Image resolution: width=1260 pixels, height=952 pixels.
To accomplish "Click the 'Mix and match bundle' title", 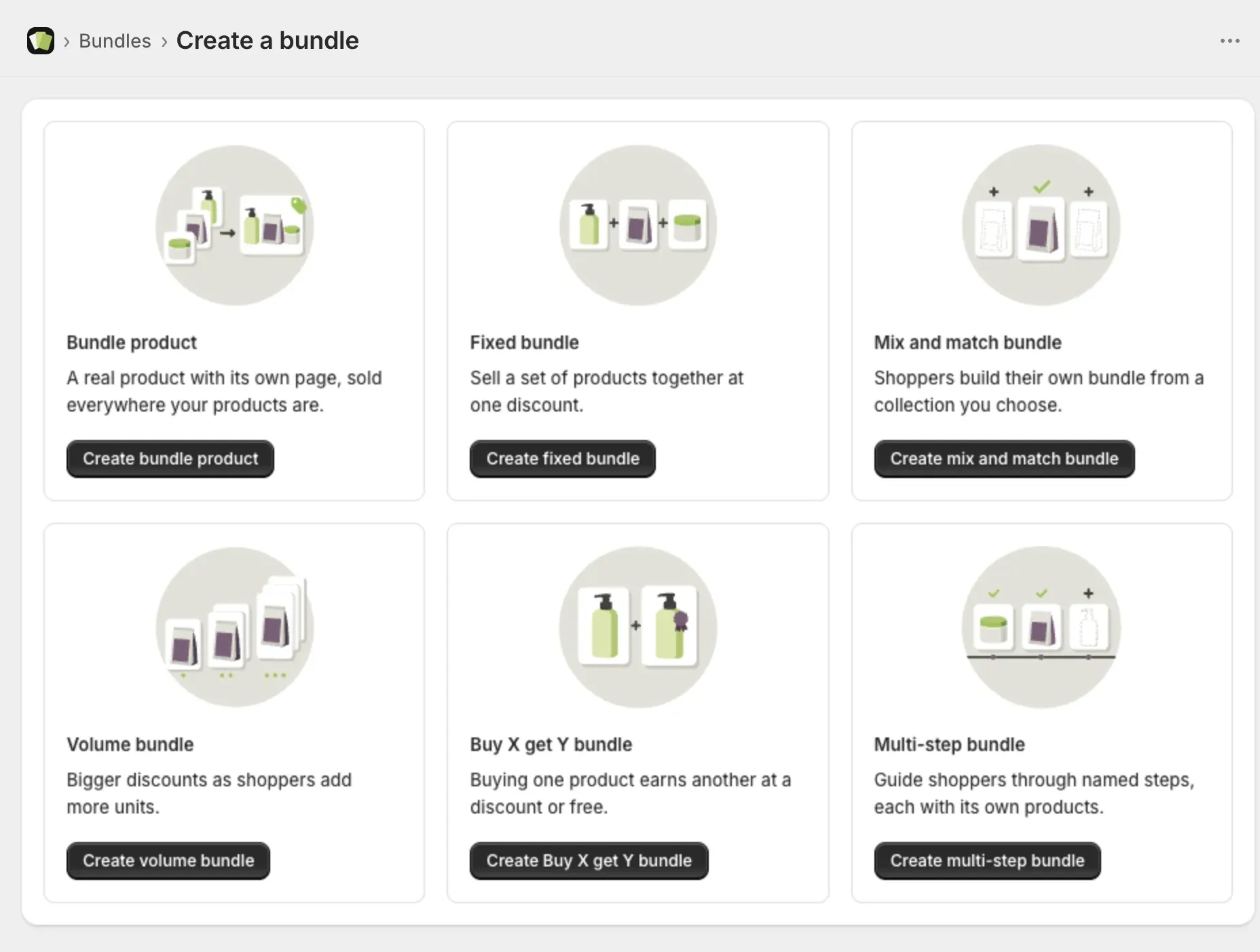I will pyautogui.click(x=967, y=343).
